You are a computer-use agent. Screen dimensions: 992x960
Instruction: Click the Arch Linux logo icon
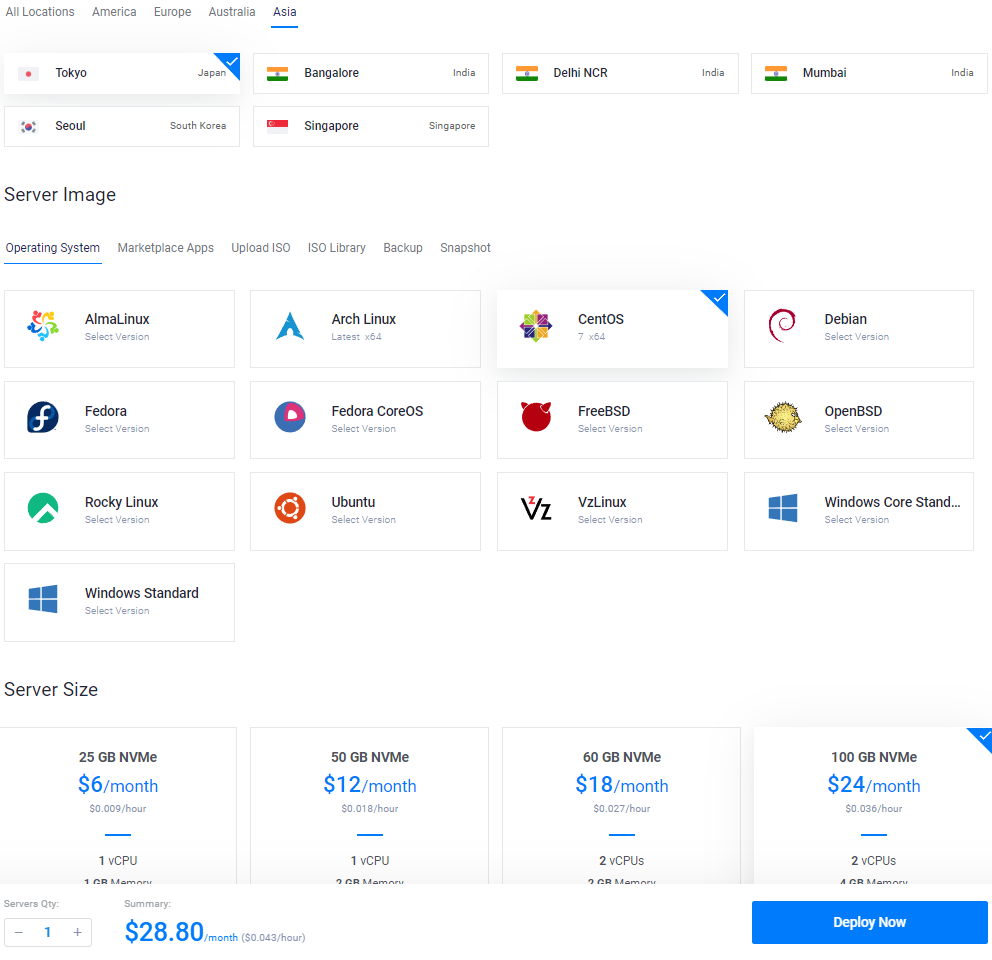(x=290, y=326)
